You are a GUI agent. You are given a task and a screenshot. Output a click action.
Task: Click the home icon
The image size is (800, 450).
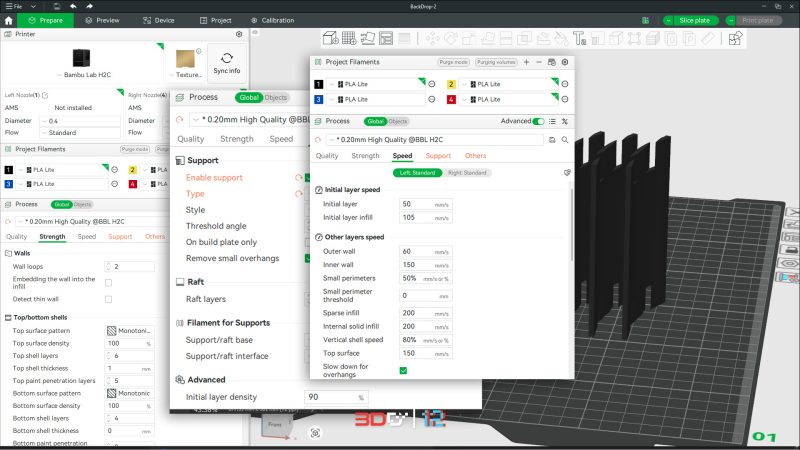pyautogui.click(x=10, y=20)
